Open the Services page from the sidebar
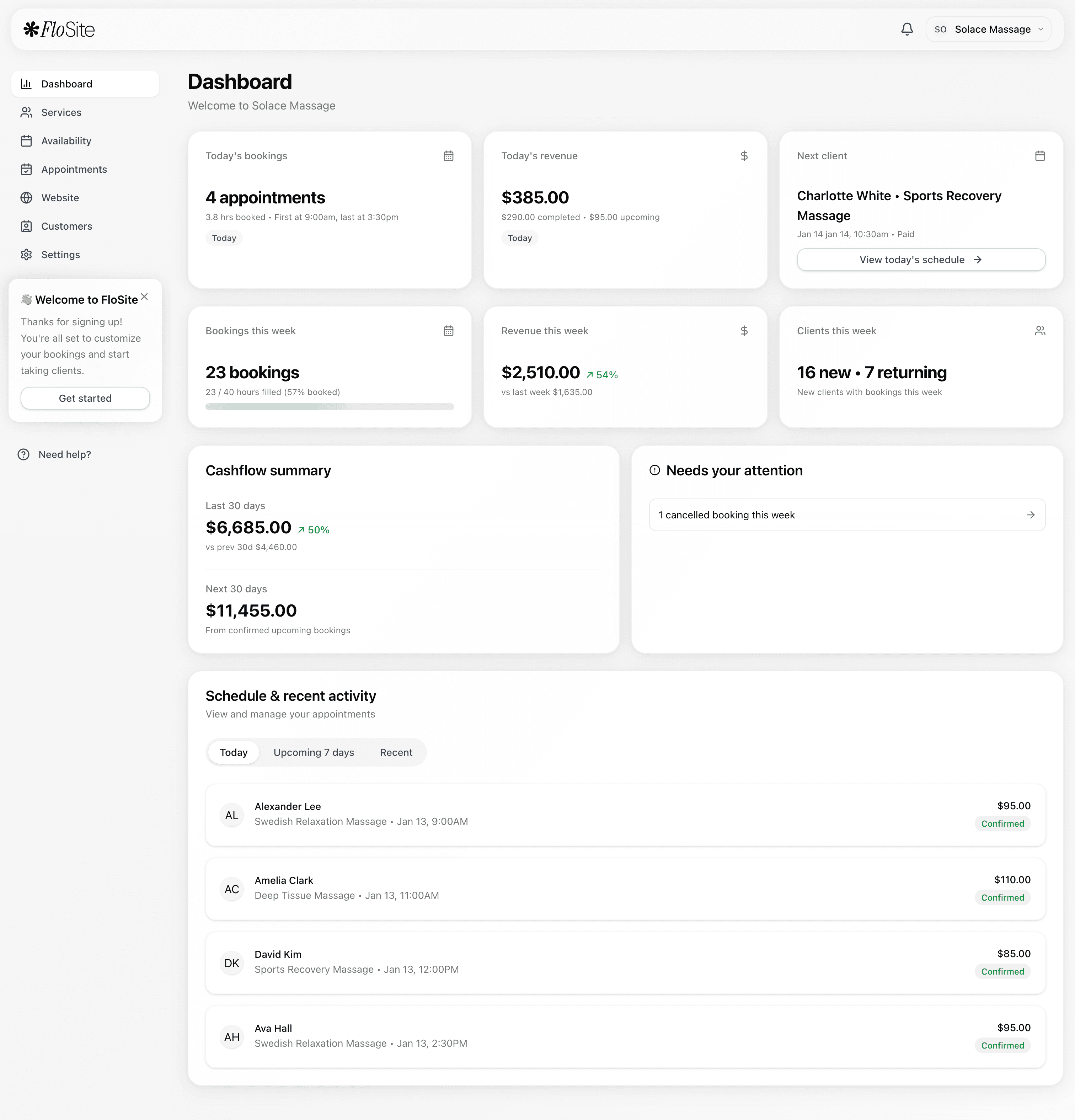Image resolution: width=1075 pixels, height=1120 pixels. (60, 112)
